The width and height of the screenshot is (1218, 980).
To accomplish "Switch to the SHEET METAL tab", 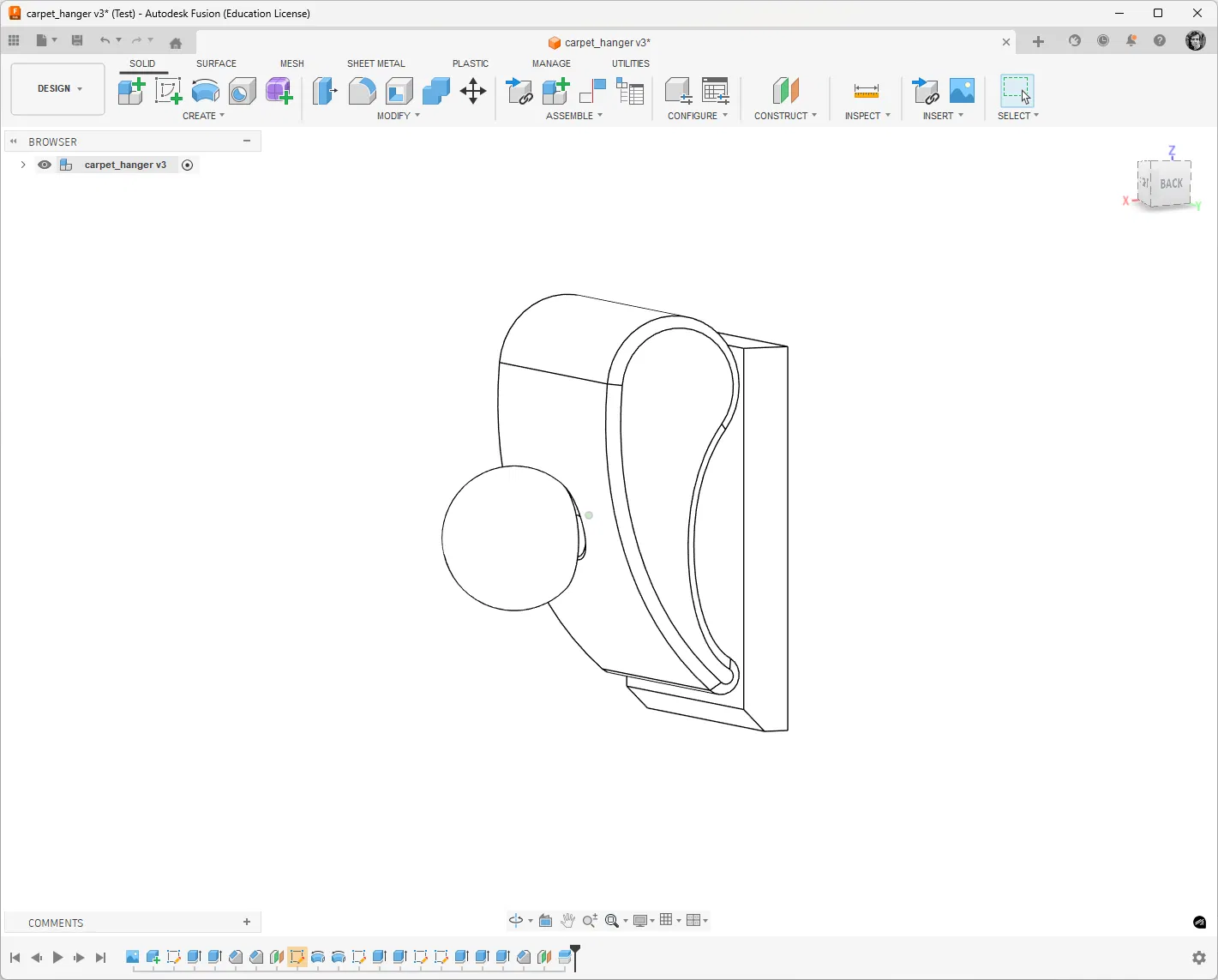I will point(375,63).
